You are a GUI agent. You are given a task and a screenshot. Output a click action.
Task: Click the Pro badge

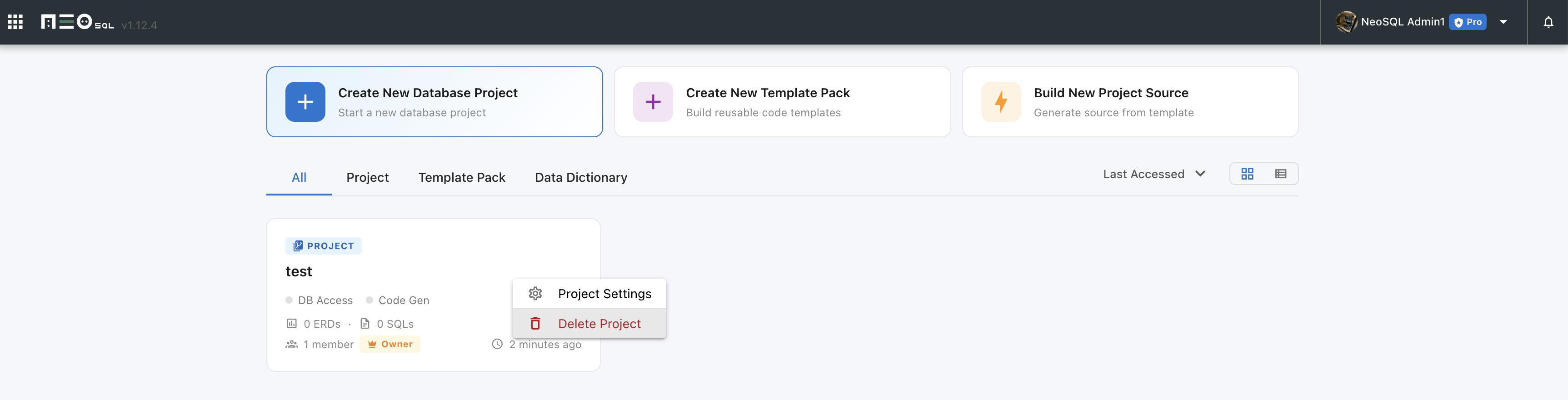click(x=1468, y=22)
